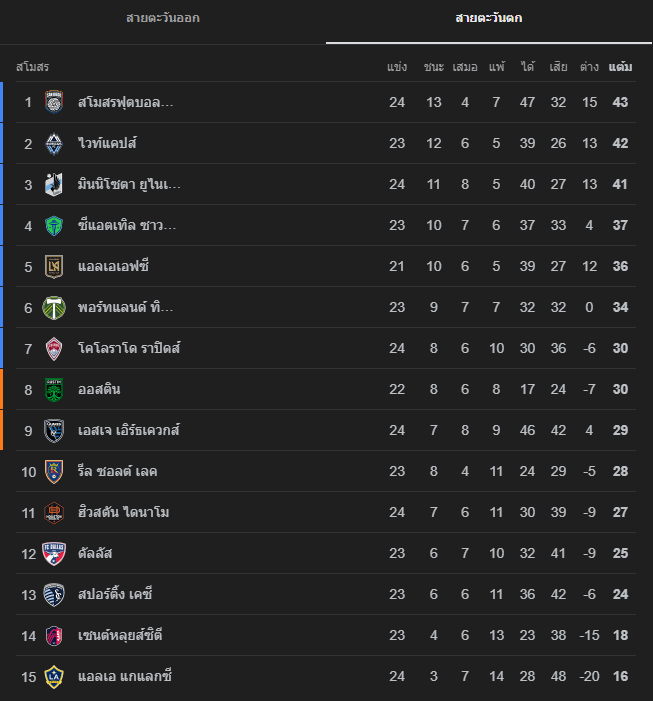Click the Portland Timbers axe logo
The width and height of the screenshot is (653, 701).
click(54, 308)
